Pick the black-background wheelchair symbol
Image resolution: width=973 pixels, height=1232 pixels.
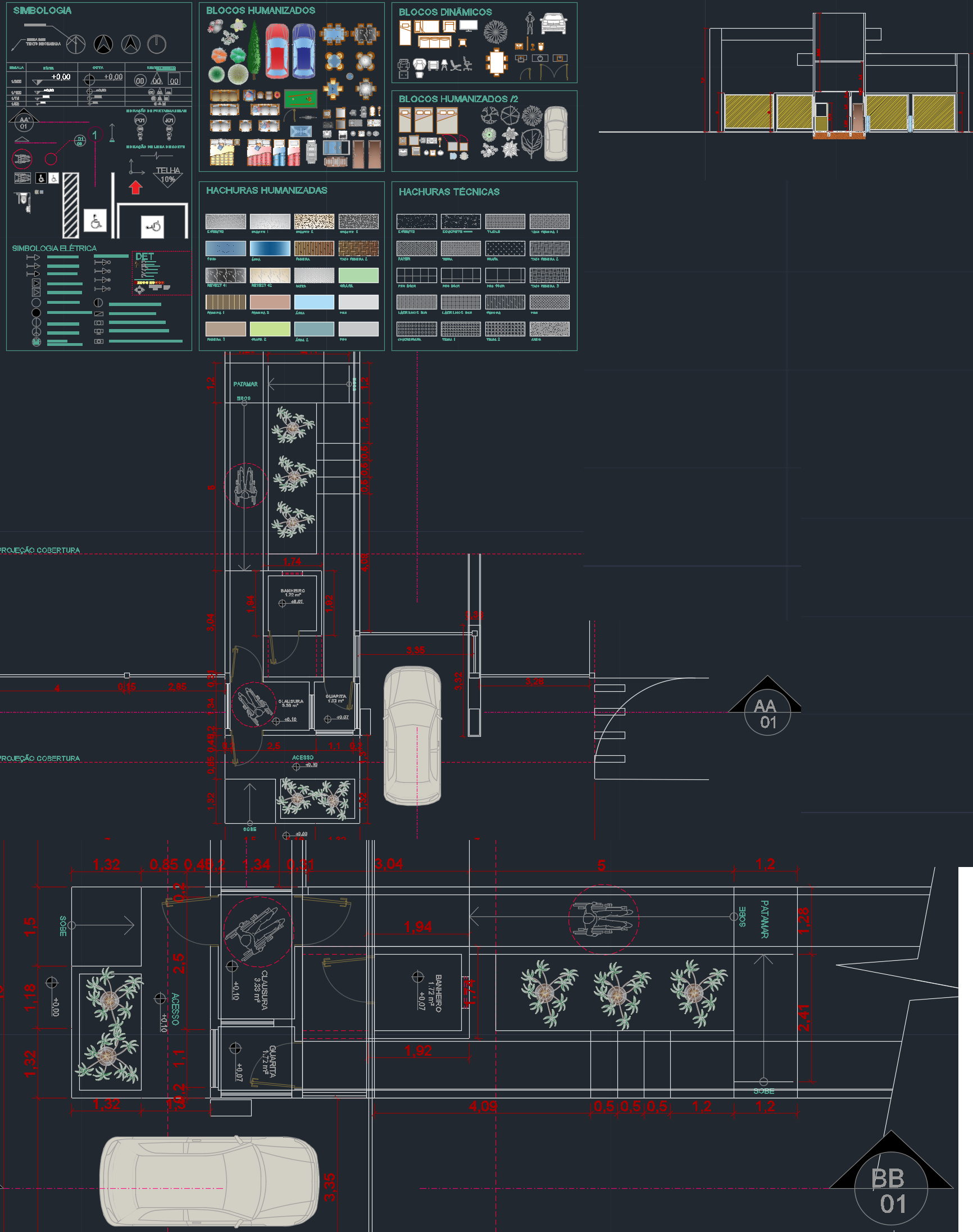click(41, 178)
